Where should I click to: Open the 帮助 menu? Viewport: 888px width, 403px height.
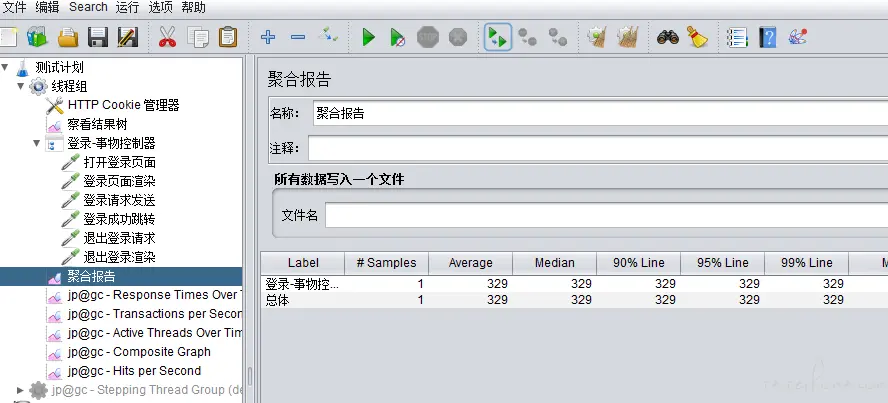(194, 7)
